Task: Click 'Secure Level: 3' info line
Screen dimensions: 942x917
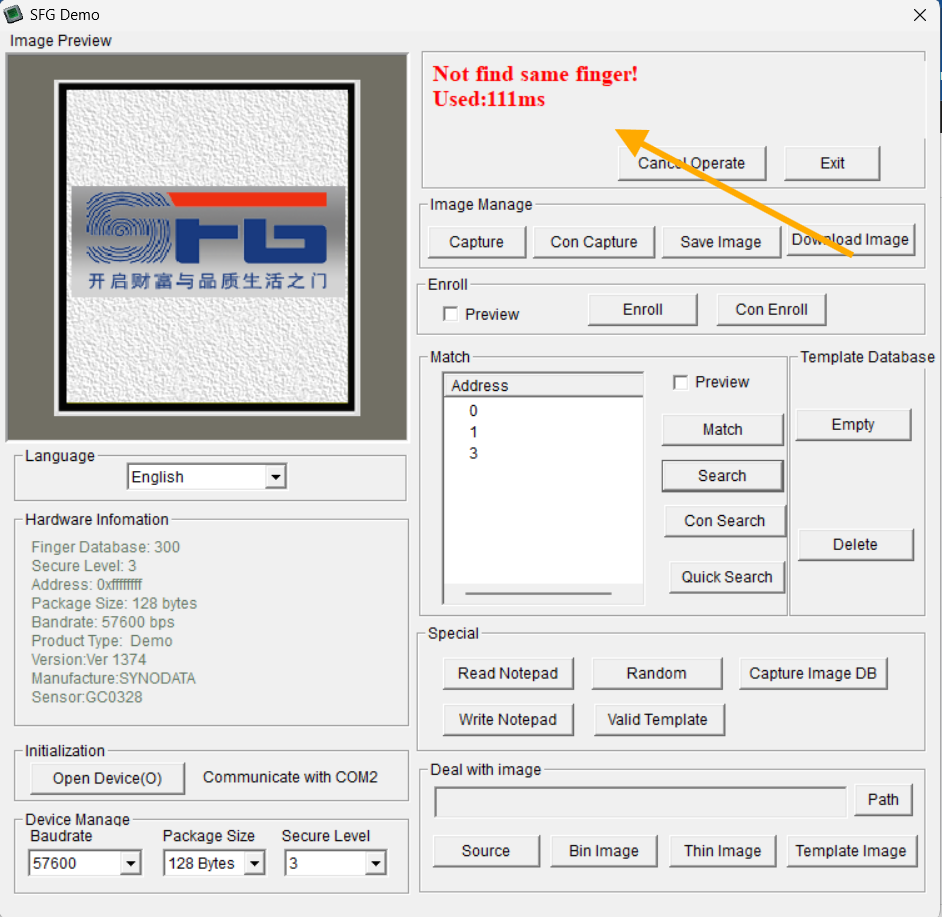Action: tap(84, 566)
